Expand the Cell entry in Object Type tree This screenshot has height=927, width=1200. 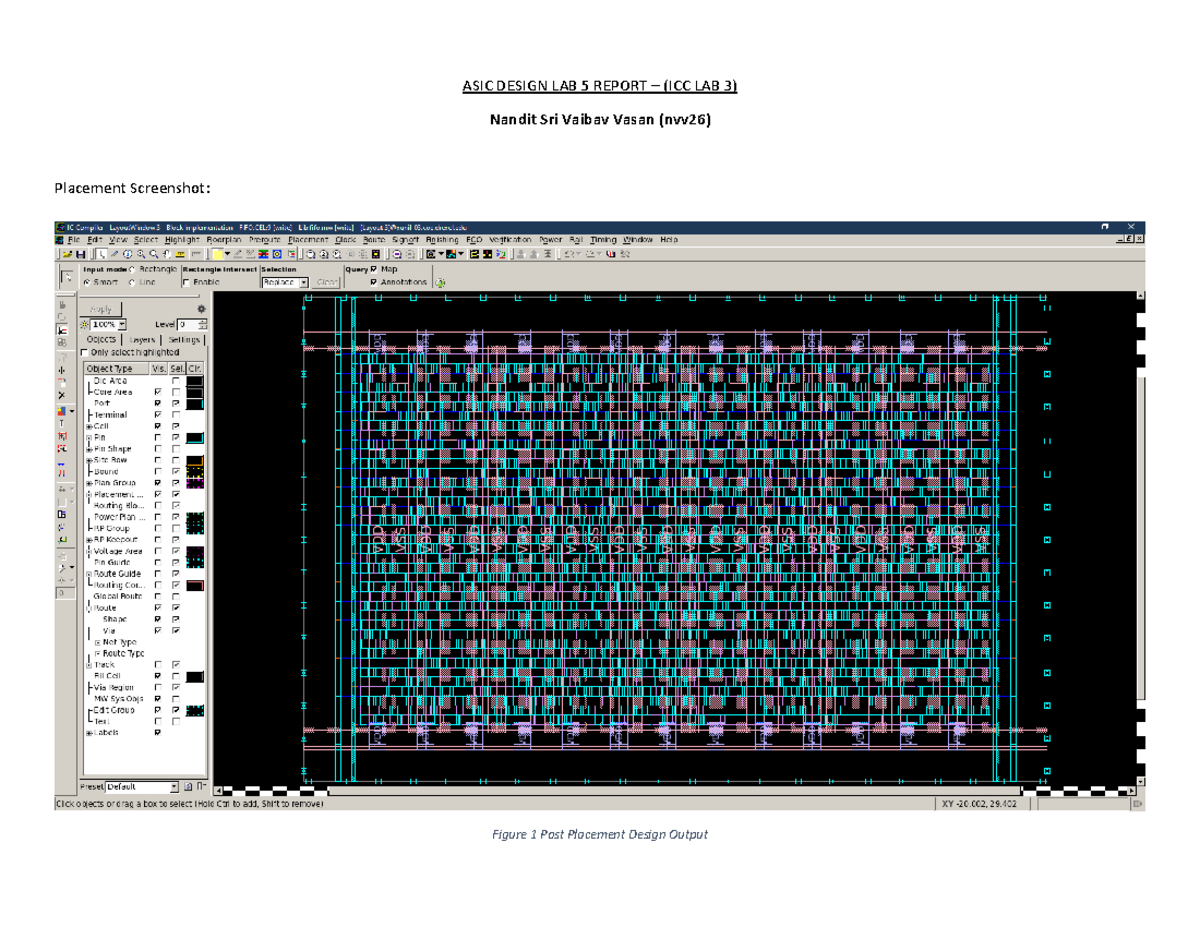(x=88, y=426)
